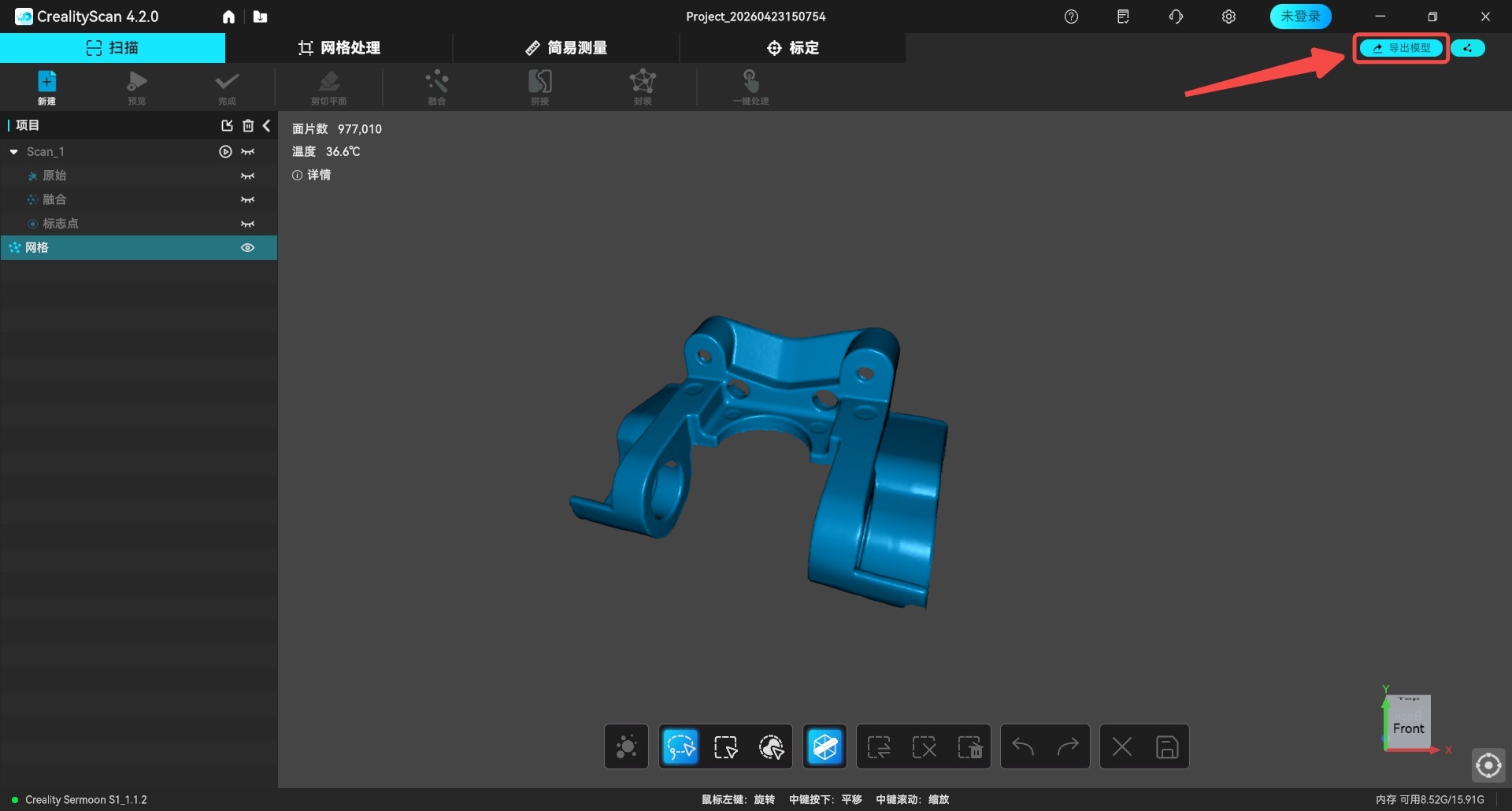Collapse the Scan_1 tree item

pyautogui.click(x=13, y=151)
